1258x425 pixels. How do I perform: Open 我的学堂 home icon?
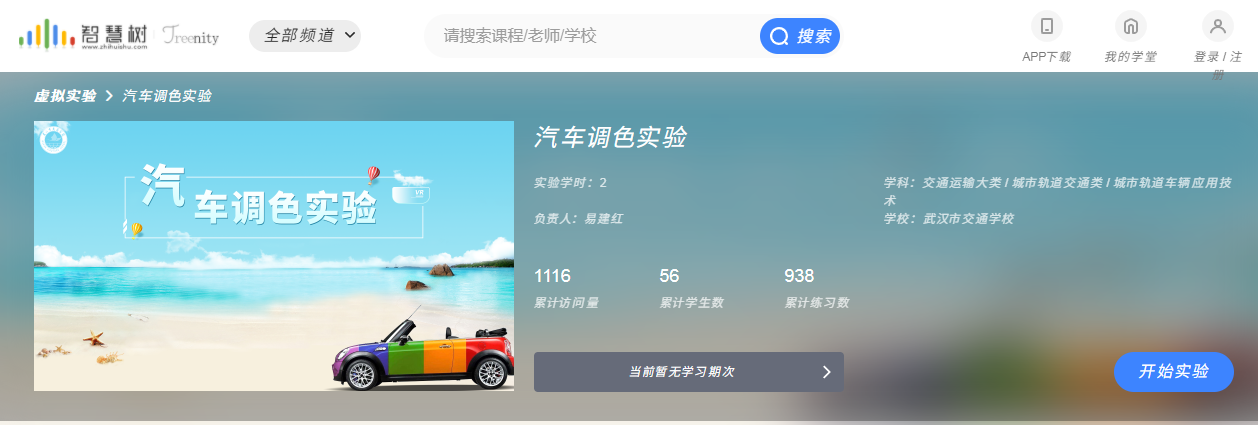[1131, 26]
